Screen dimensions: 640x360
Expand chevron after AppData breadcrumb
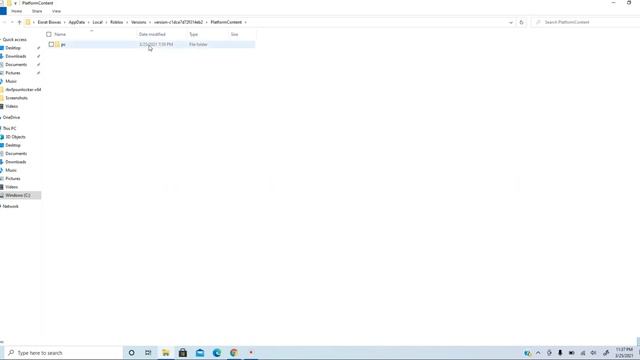[x=89, y=22]
